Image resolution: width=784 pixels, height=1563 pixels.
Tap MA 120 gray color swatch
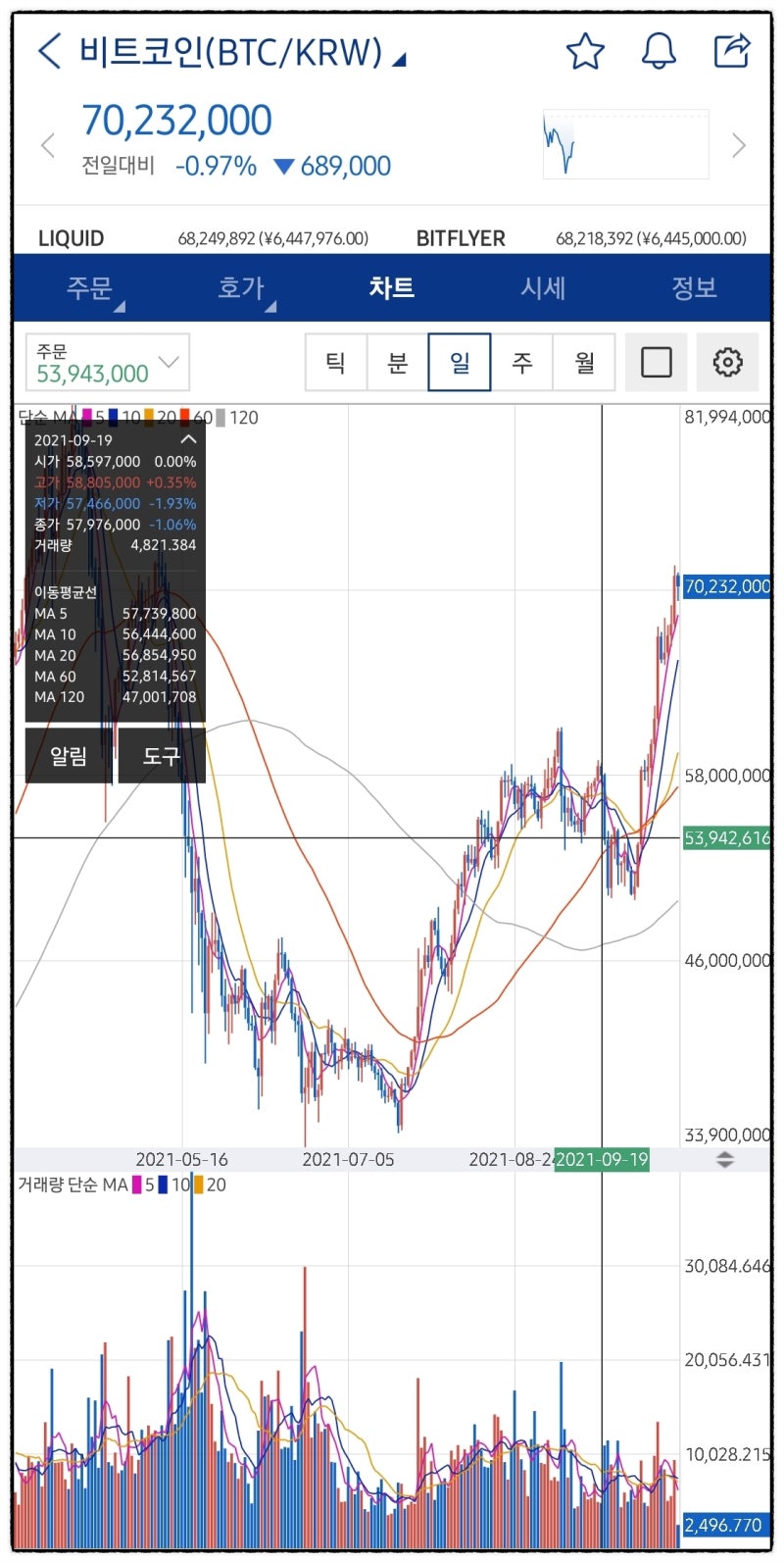click(220, 418)
